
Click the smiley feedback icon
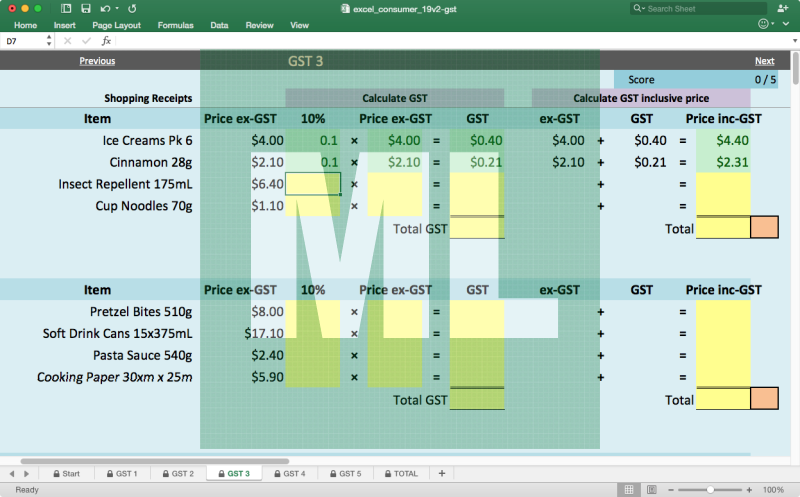tap(764, 24)
